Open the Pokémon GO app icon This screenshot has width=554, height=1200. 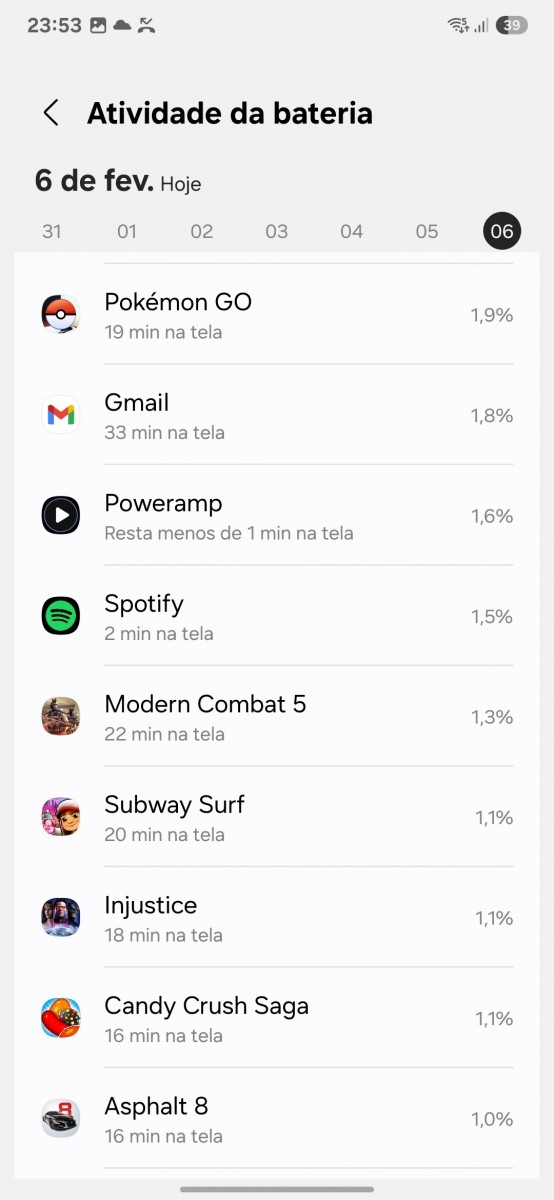[60, 315]
